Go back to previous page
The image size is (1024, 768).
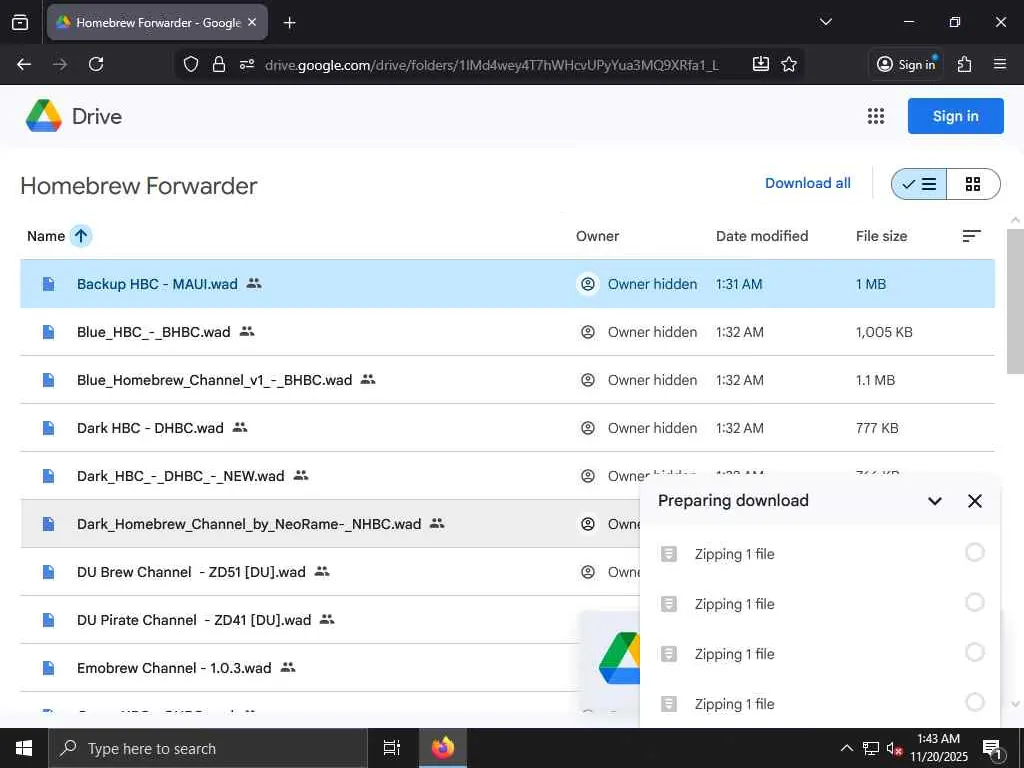[x=24, y=64]
